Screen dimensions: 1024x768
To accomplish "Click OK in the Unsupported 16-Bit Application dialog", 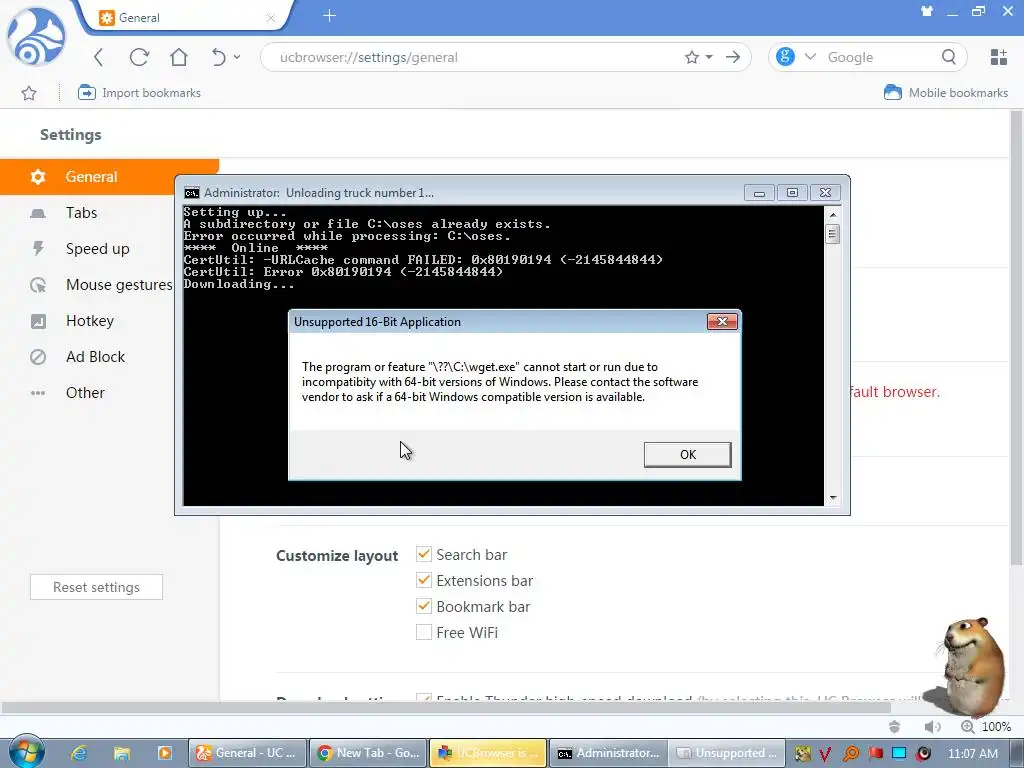I will click(x=688, y=455).
